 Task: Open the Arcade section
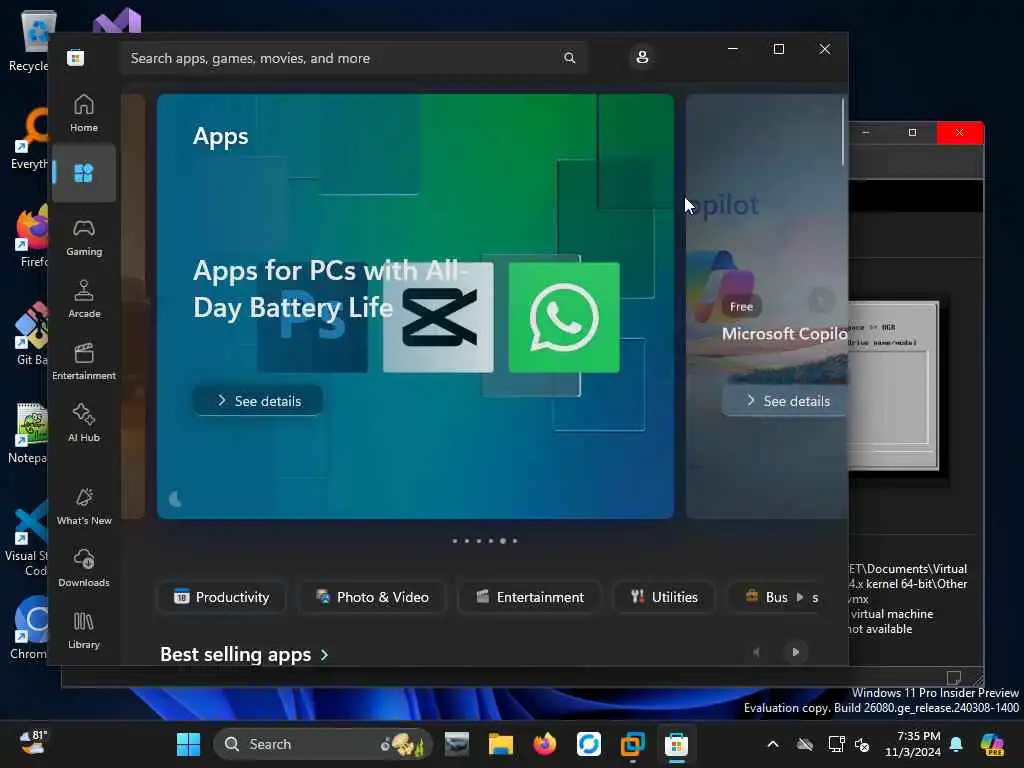84,299
